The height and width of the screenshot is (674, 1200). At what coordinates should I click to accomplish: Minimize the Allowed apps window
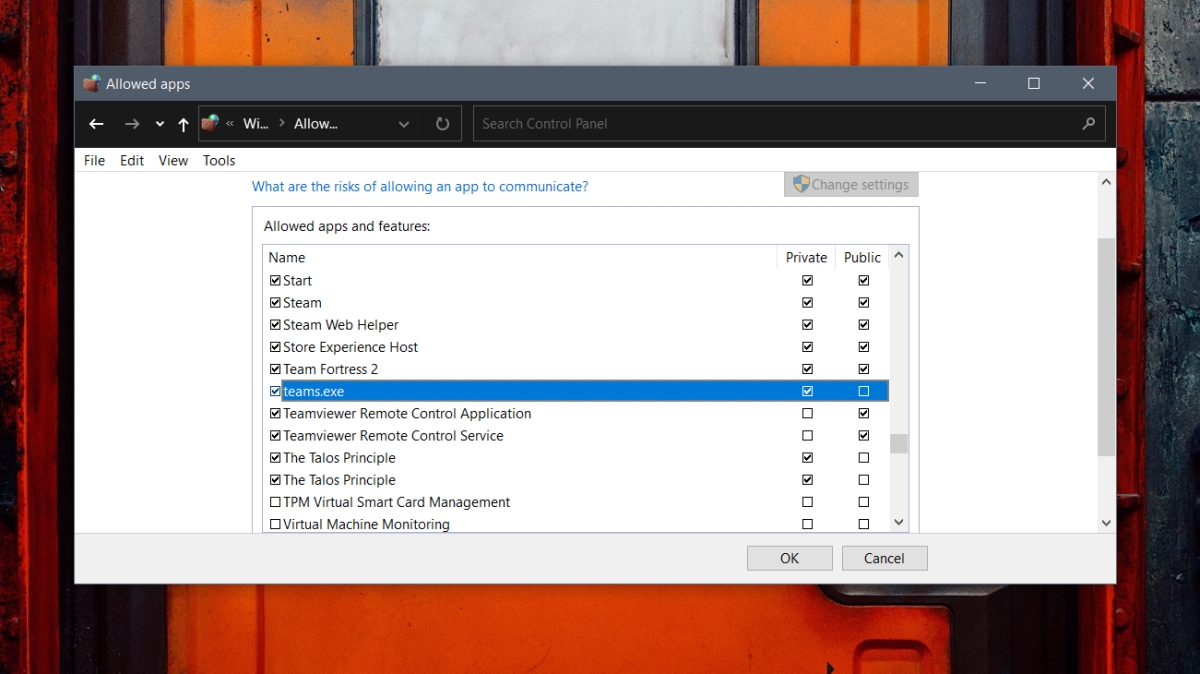coord(980,84)
